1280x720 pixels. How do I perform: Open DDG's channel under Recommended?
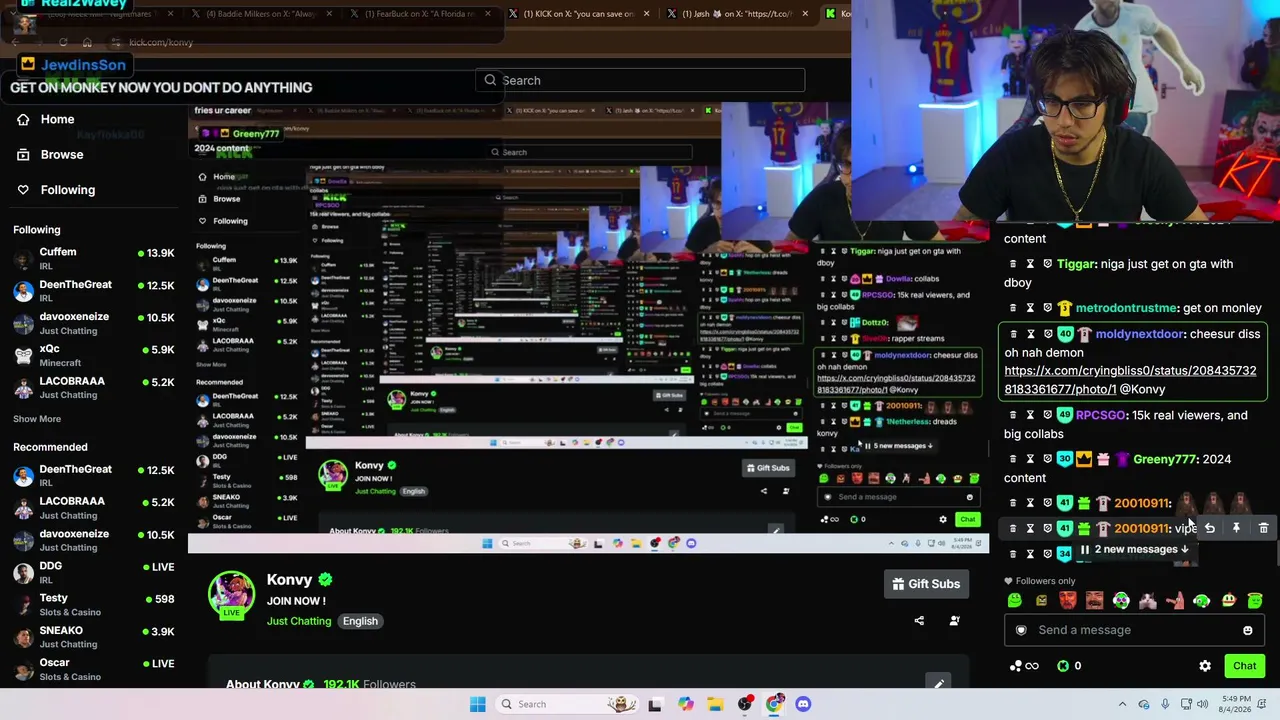coord(94,572)
